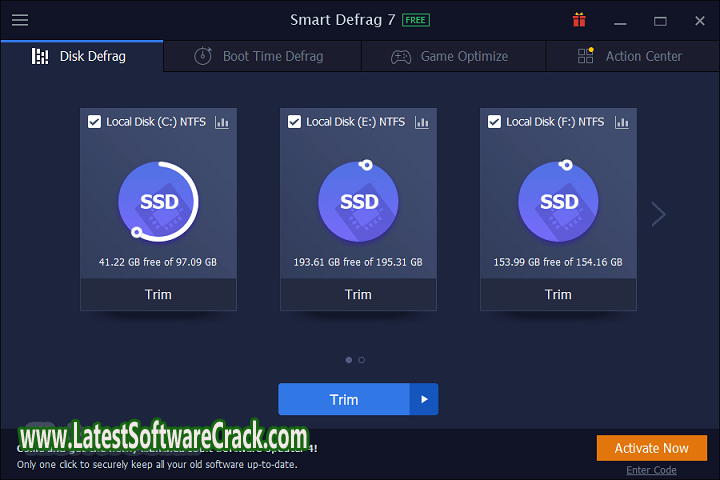Click the red gift box icon

coord(579,20)
